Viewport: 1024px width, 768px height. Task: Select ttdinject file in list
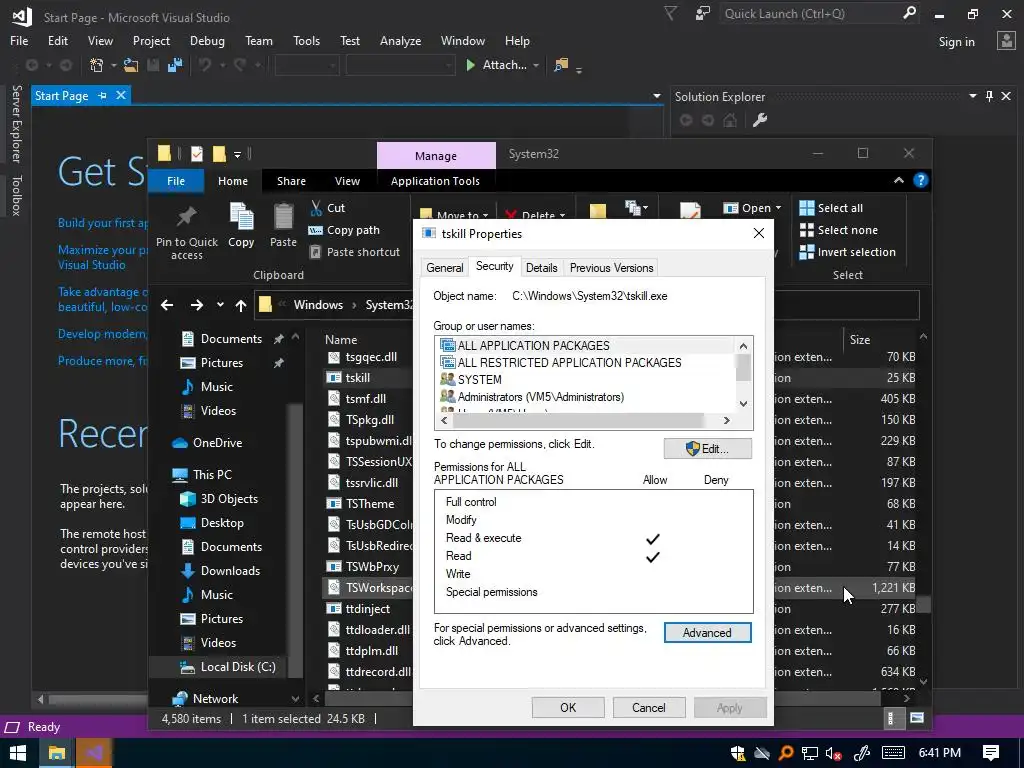click(x=367, y=609)
